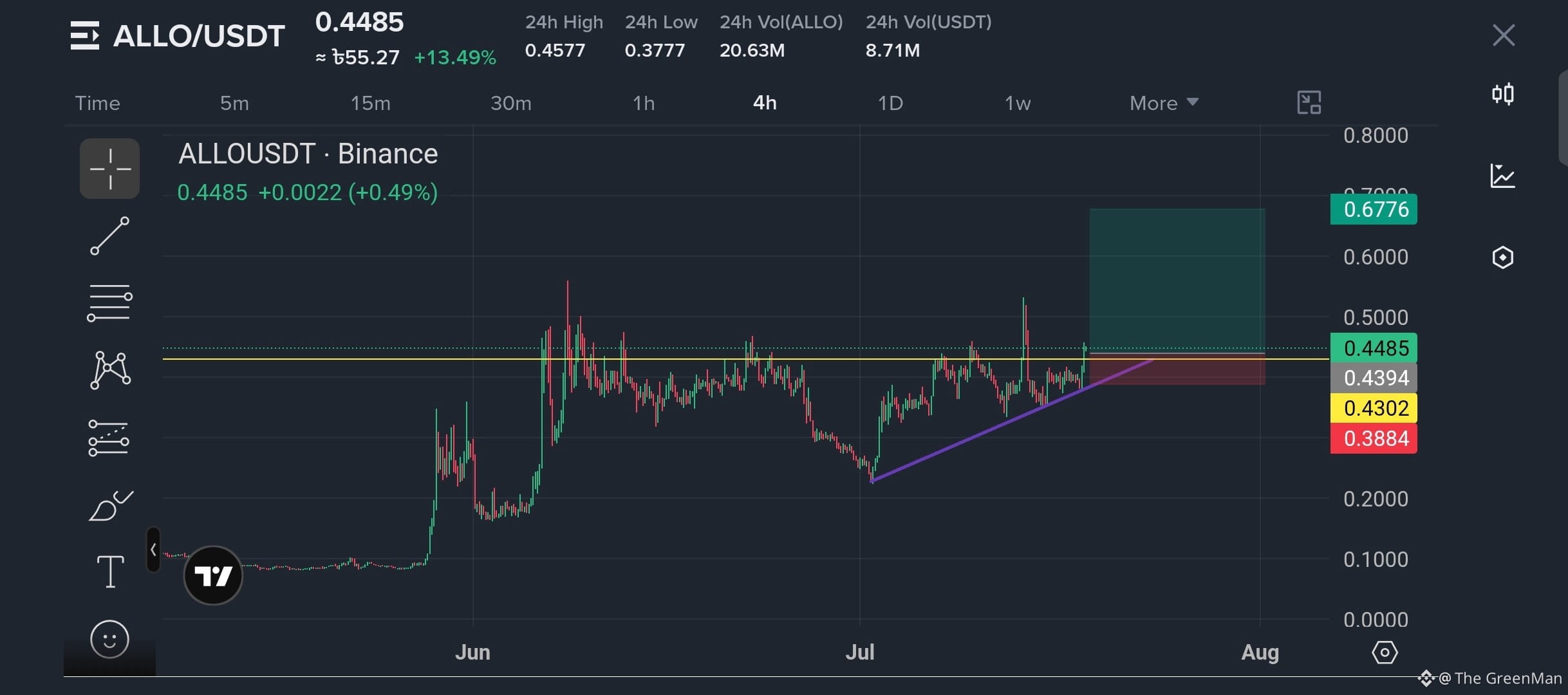The image size is (1568, 695).
Task: Close the chart view with X
Action: [x=1504, y=35]
